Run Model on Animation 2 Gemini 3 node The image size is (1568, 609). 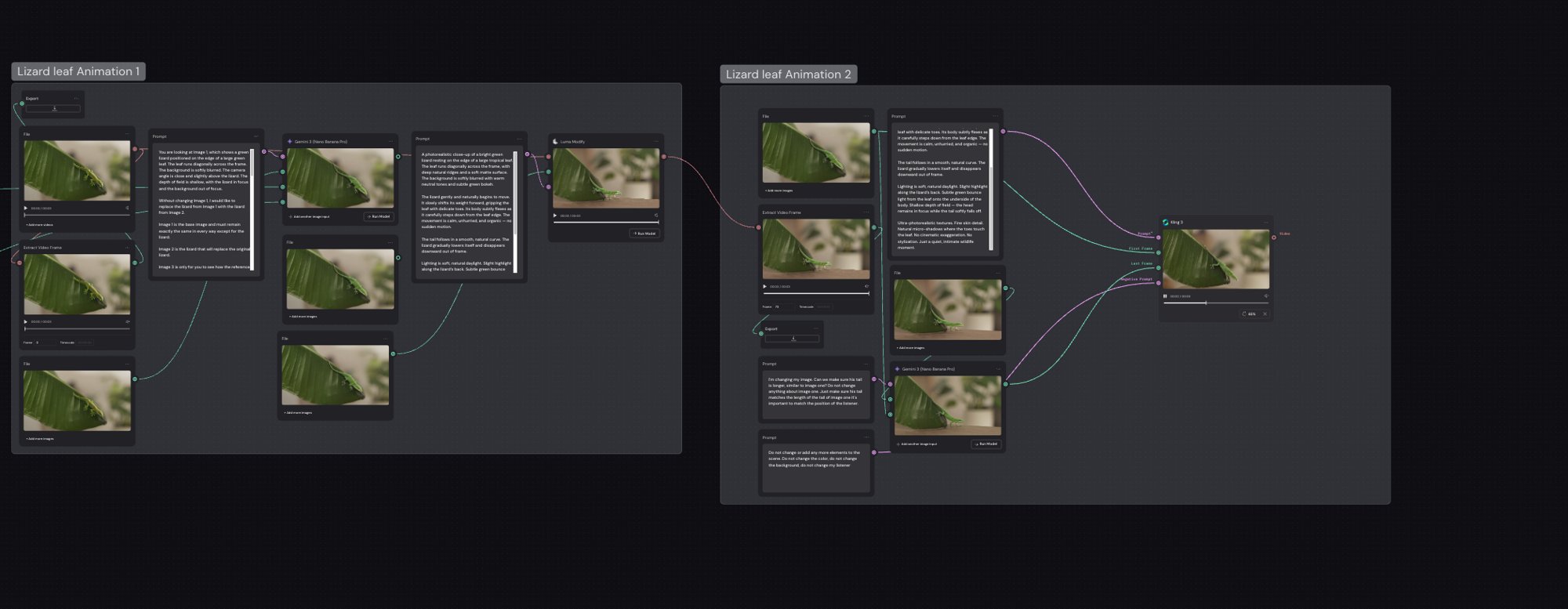point(986,444)
